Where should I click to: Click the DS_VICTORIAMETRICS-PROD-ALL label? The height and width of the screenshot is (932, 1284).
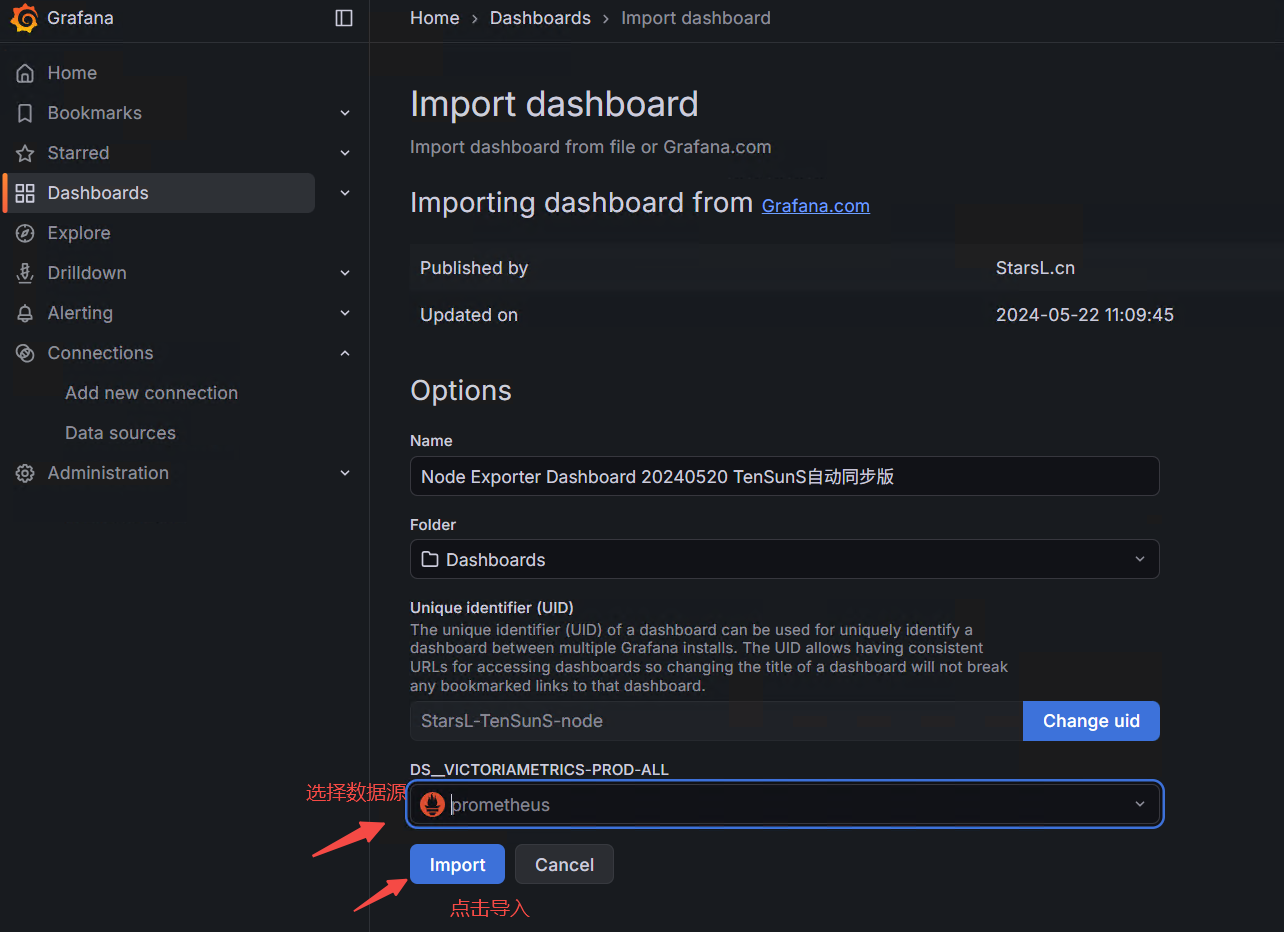pyautogui.click(x=539, y=769)
